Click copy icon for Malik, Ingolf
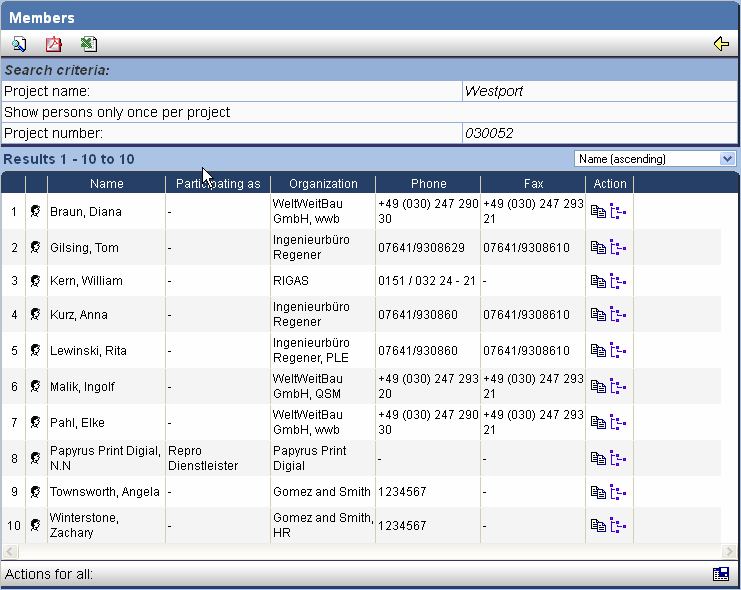741x590 pixels. [x=598, y=386]
